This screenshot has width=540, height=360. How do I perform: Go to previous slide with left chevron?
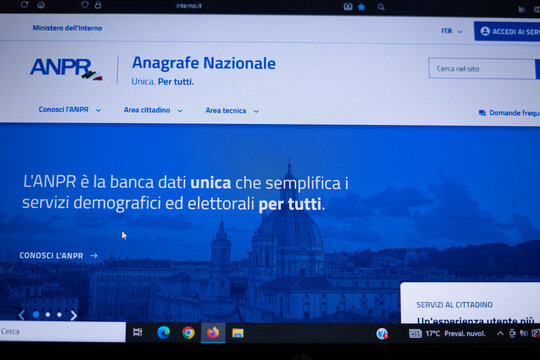pos(21,315)
